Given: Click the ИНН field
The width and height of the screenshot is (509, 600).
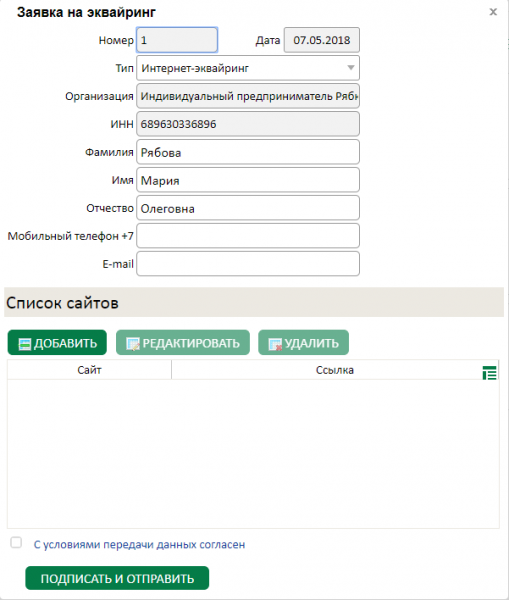Looking at the screenshot, I should (248, 124).
